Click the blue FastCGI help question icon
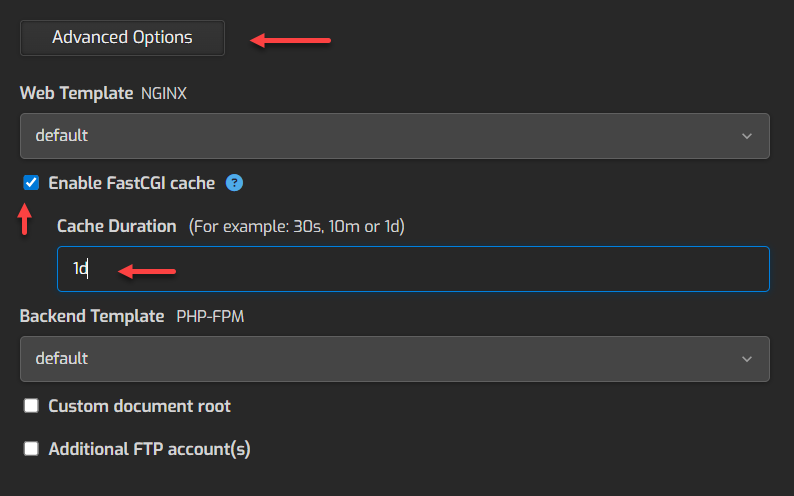The height and width of the screenshot is (496, 794). pos(234,183)
